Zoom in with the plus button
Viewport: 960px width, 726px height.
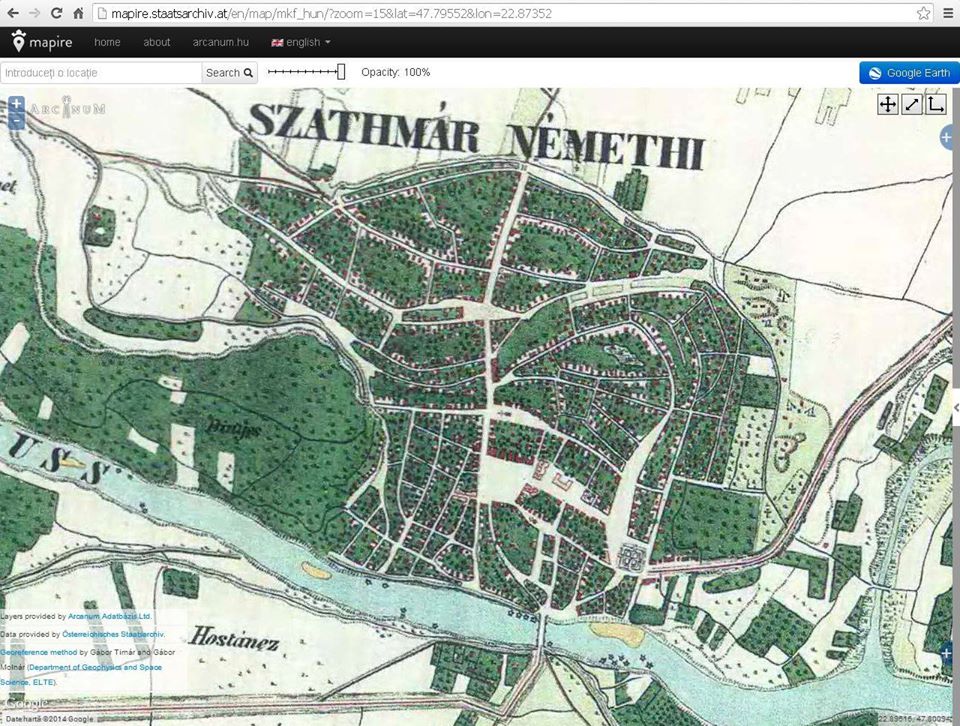(16, 104)
